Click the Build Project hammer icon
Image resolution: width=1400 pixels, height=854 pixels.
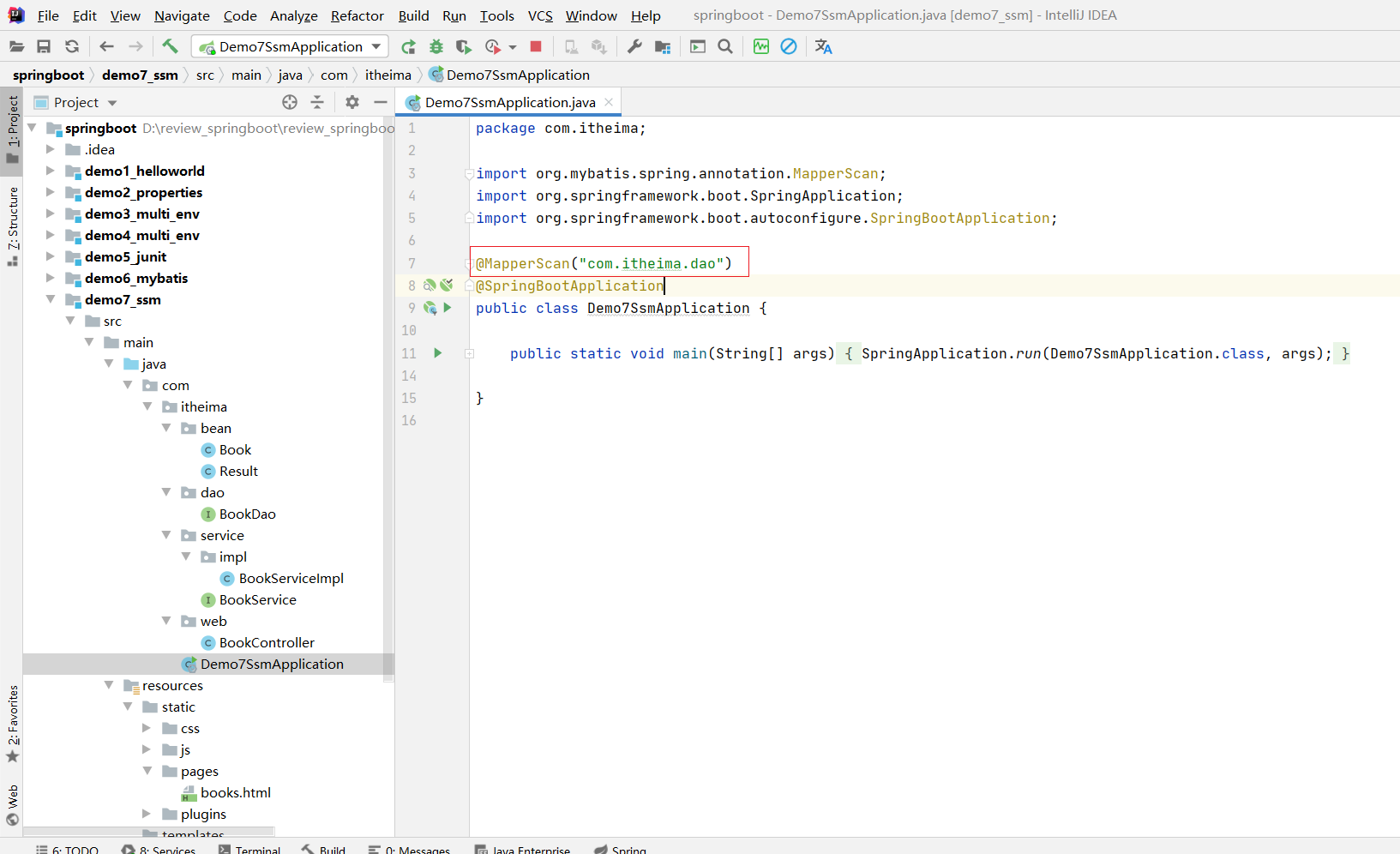click(170, 46)
